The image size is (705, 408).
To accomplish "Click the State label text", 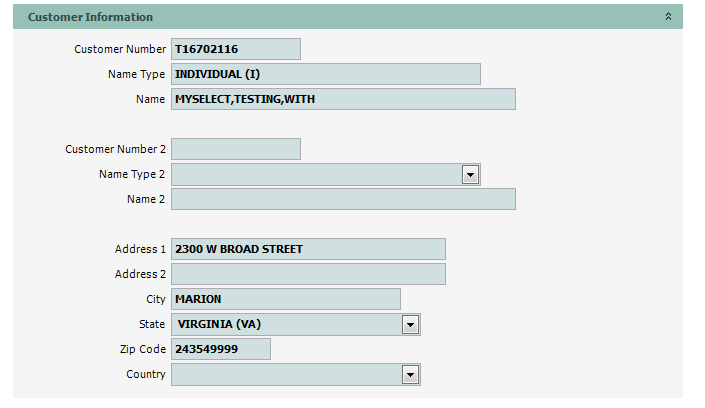I will coord(152,324).
